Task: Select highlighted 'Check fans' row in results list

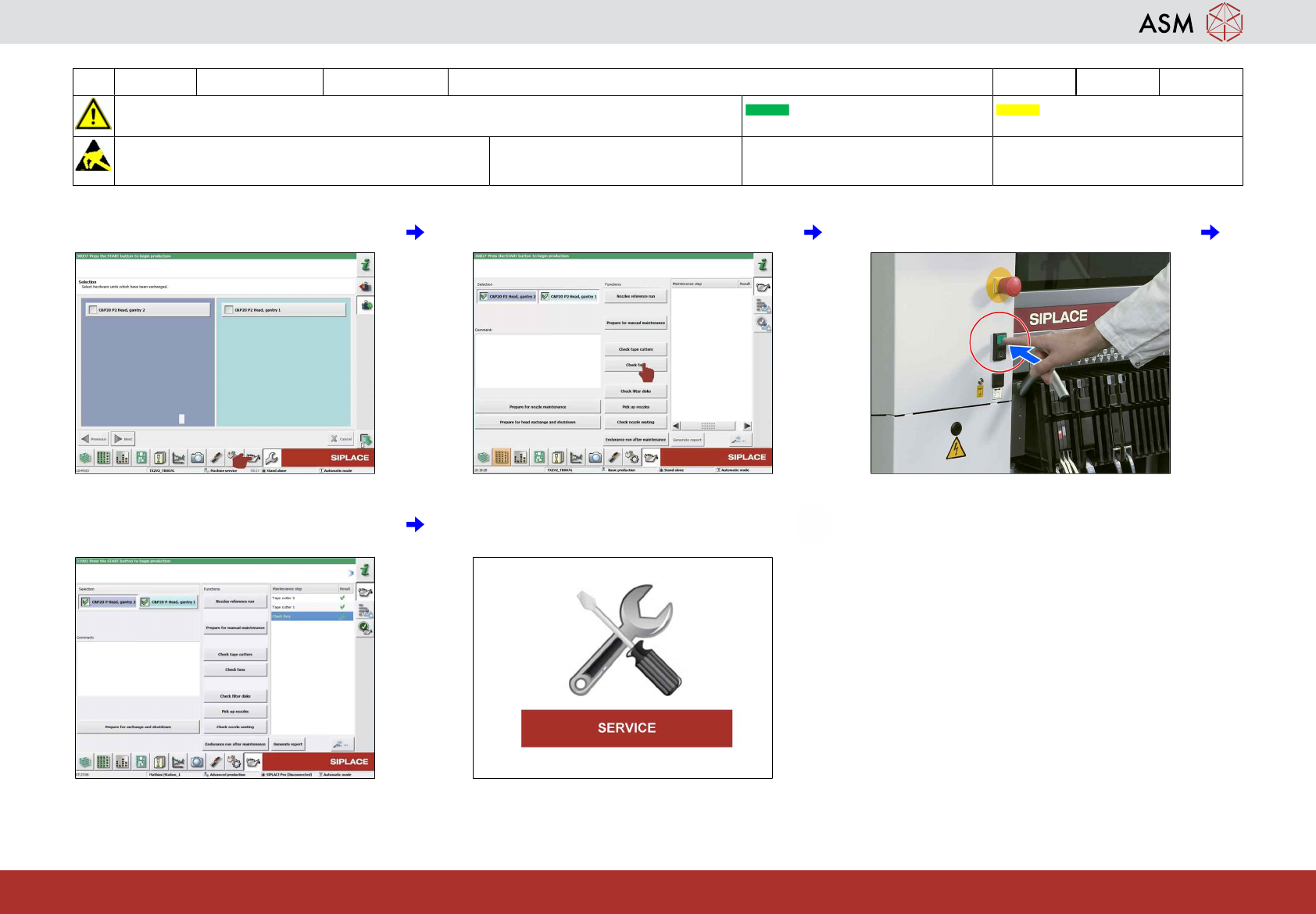Action: point(312,616)
